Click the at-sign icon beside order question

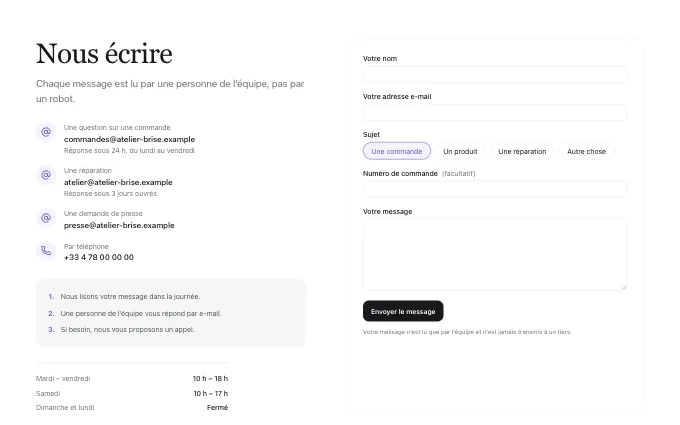pos(46,132)
